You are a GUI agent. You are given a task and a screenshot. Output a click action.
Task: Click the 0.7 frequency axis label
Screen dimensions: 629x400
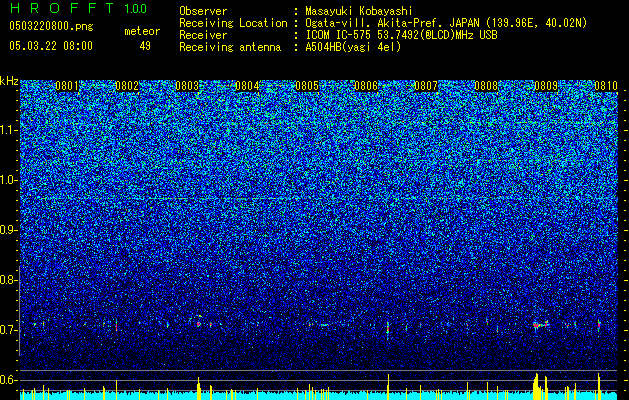tap(7, 330)
